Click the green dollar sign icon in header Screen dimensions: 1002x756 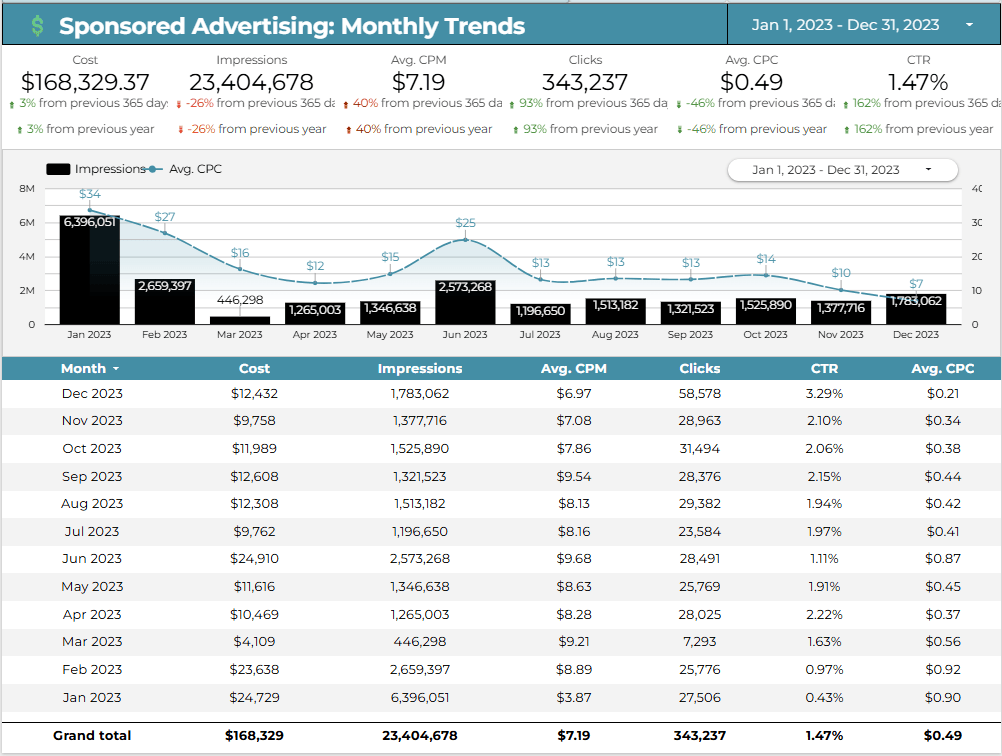click(38, 26)
